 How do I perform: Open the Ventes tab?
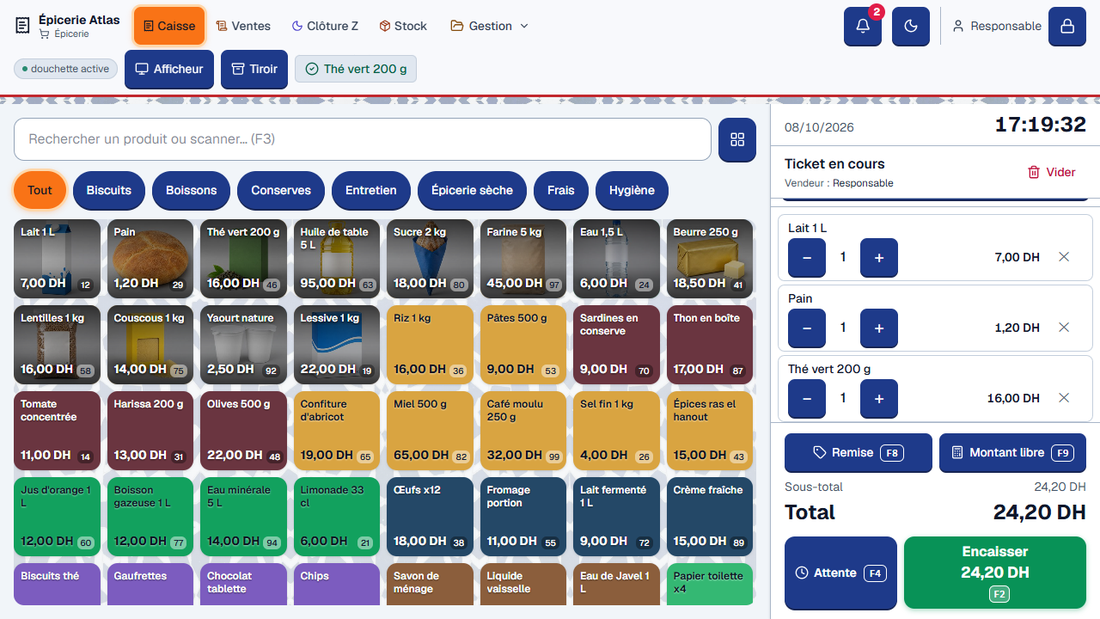click(x=243, y=26)
